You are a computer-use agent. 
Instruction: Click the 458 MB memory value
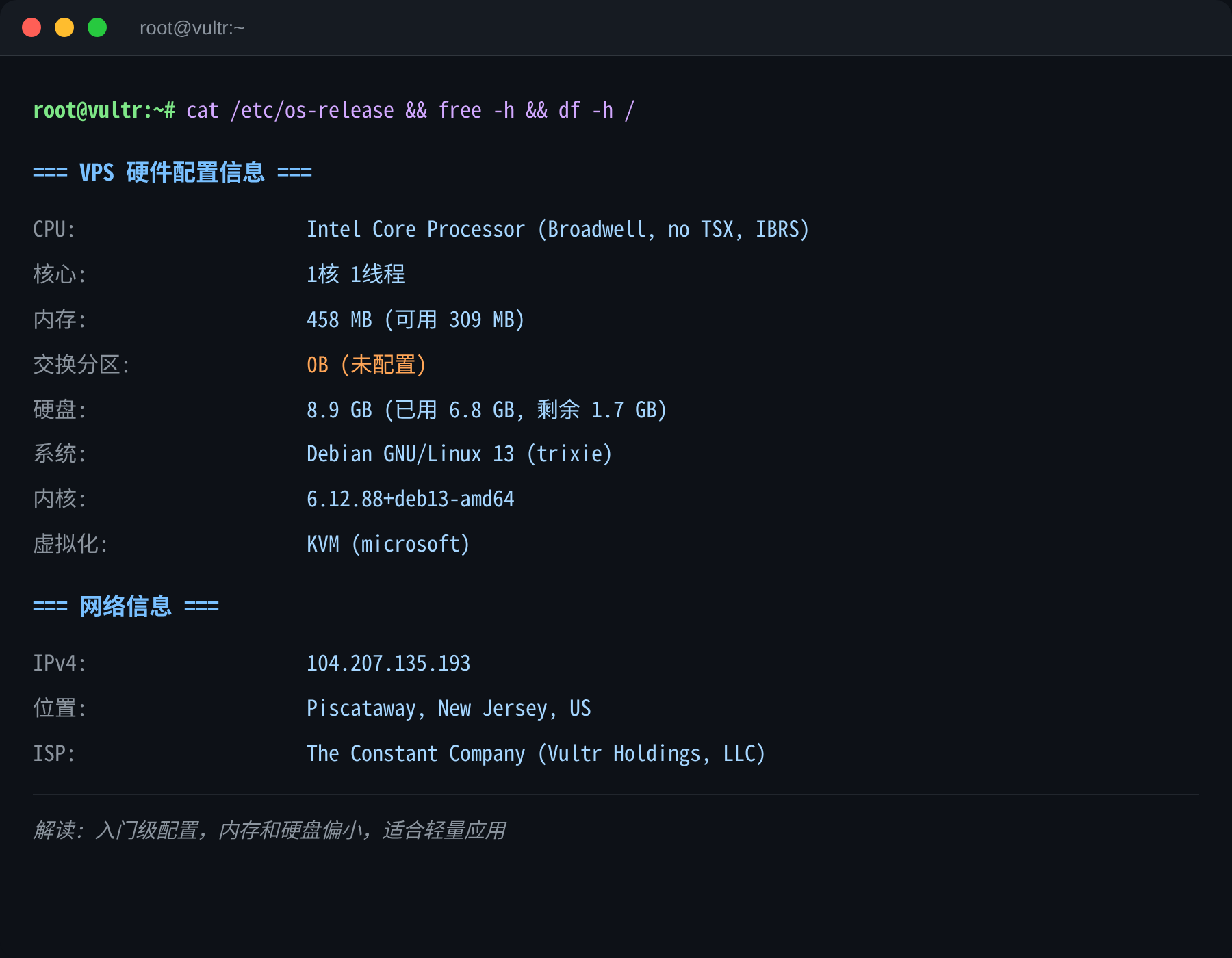[415, 320]
